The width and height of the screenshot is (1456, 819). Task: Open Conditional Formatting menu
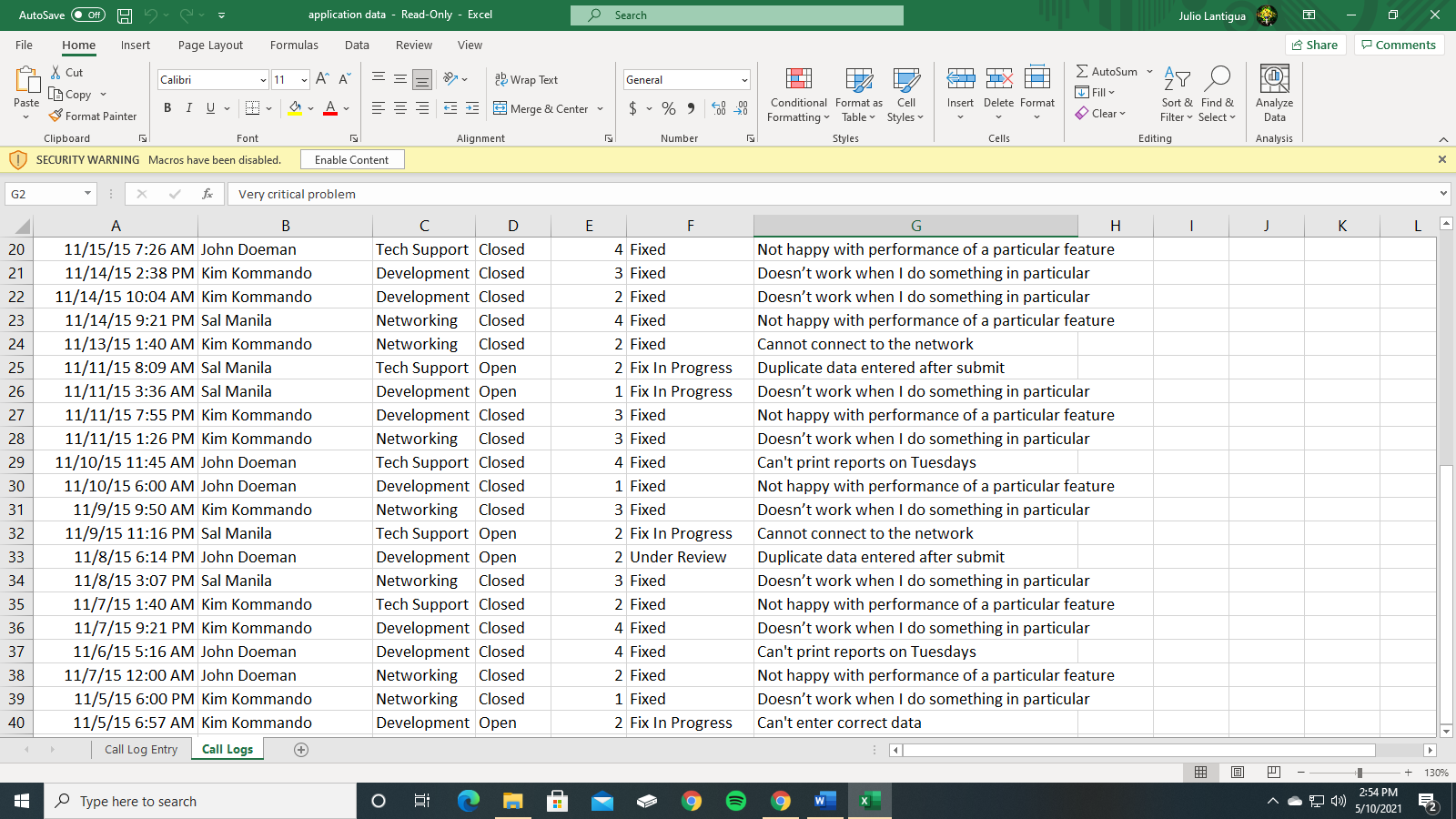tap(798, 95)
